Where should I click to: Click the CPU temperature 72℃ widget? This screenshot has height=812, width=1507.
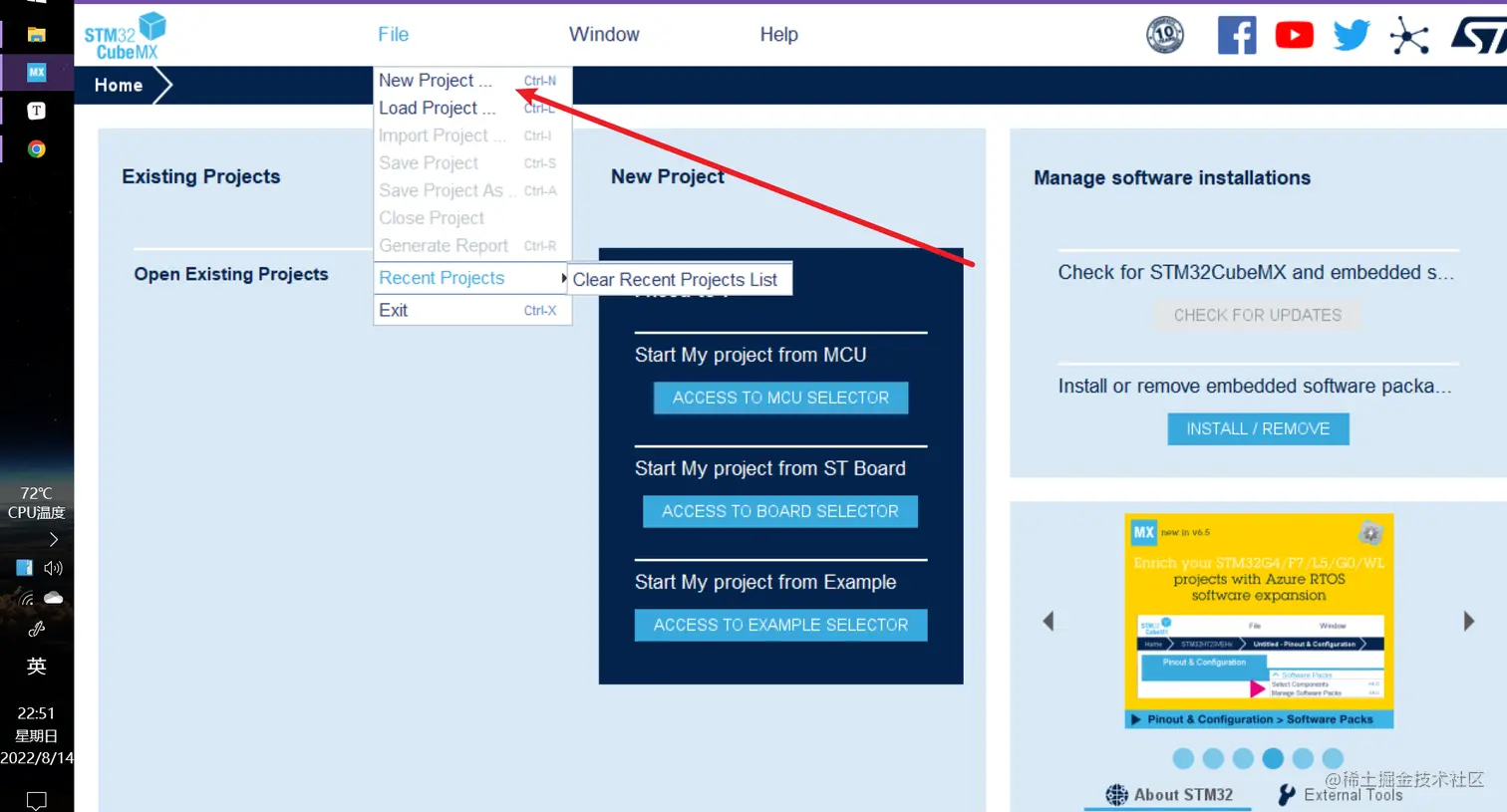point(37,502)
